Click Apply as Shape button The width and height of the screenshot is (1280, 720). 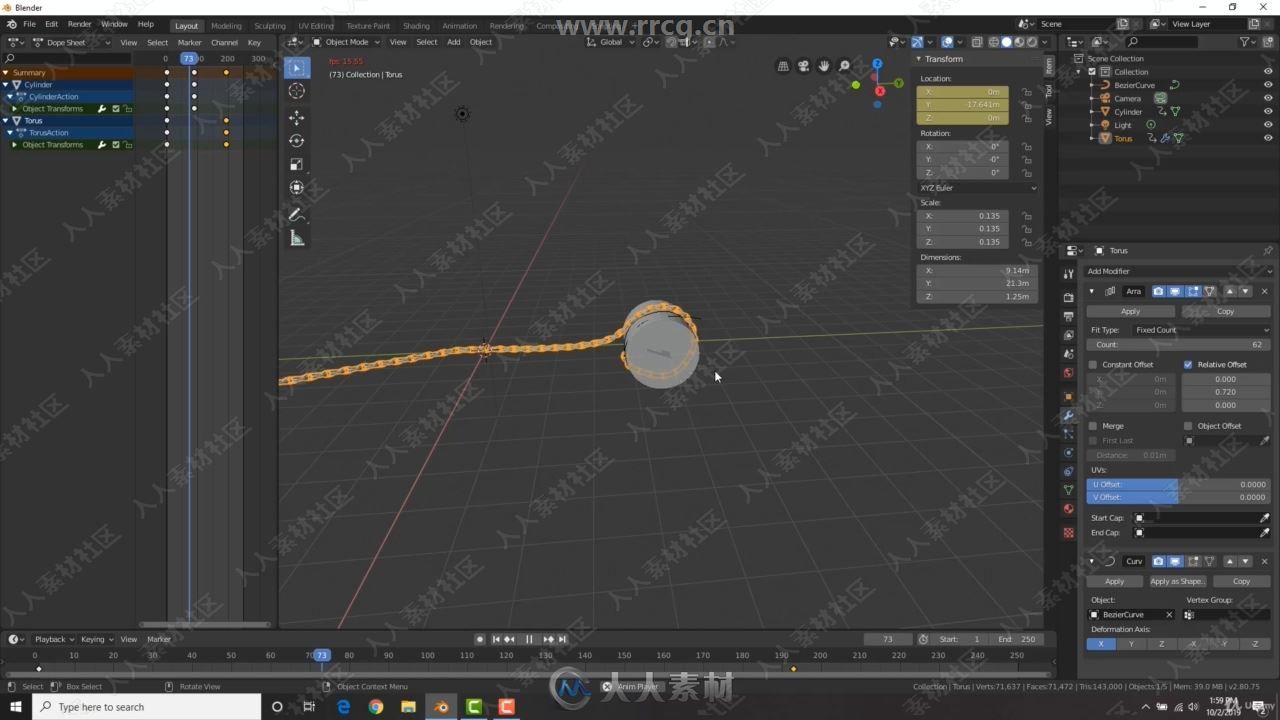pyautogui.click(x=1177, y=581)
